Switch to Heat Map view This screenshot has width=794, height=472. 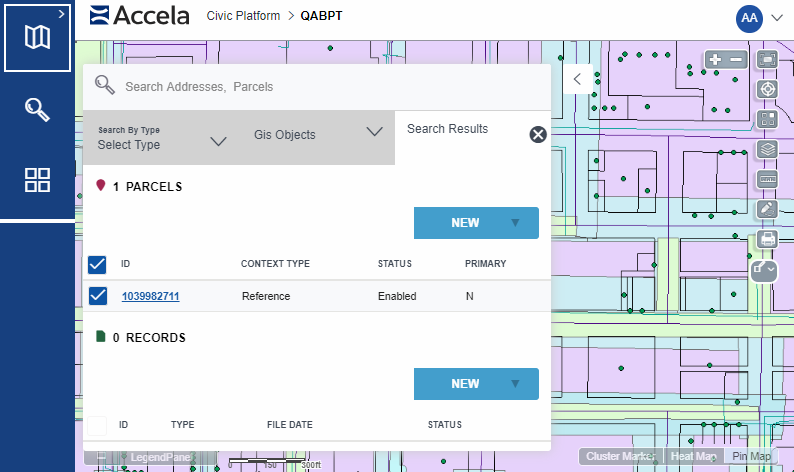[694, 456]
